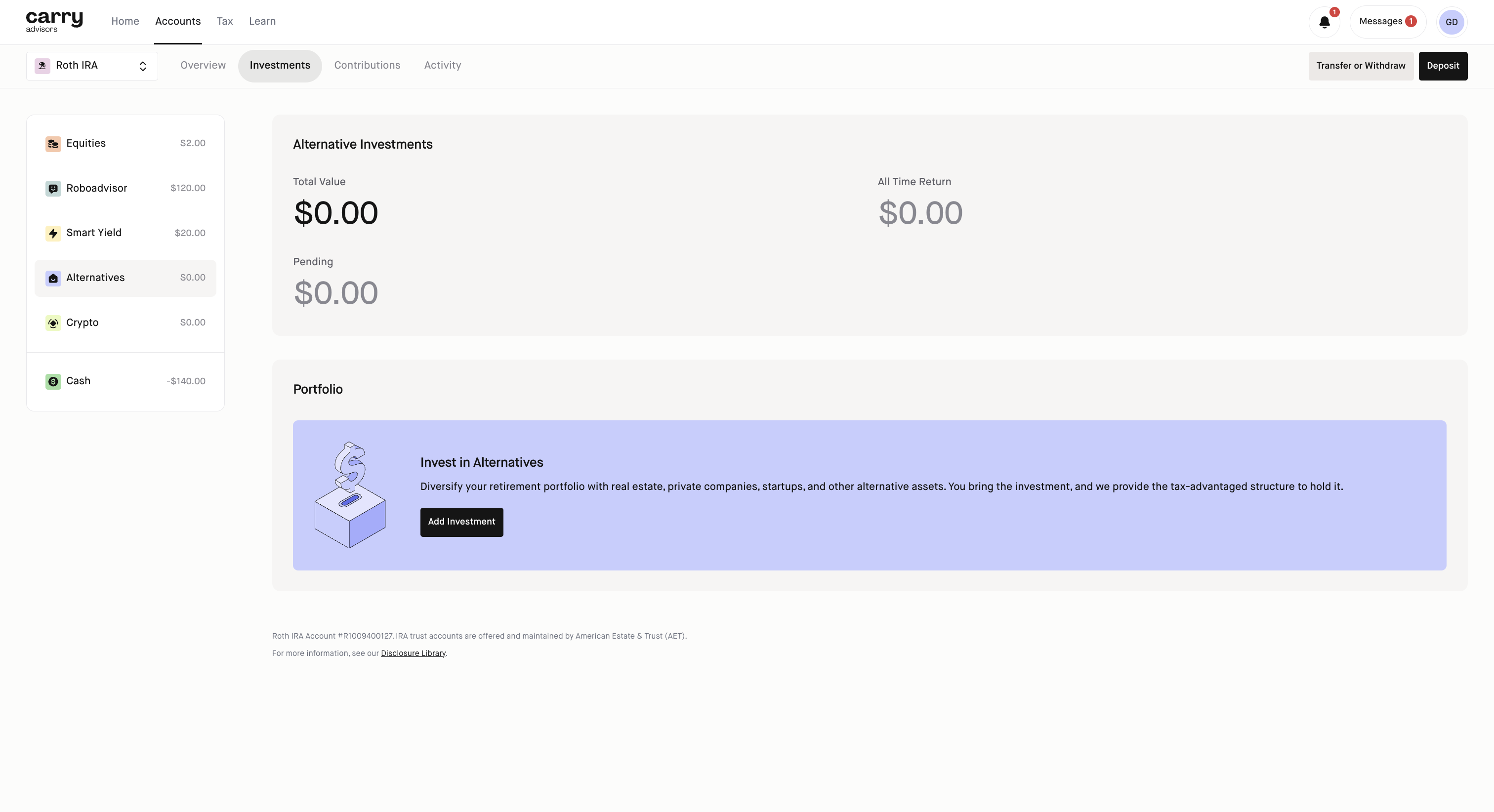Navigate to the Learn section
Screen dimensions: 1494x812
tap(262, 21)
